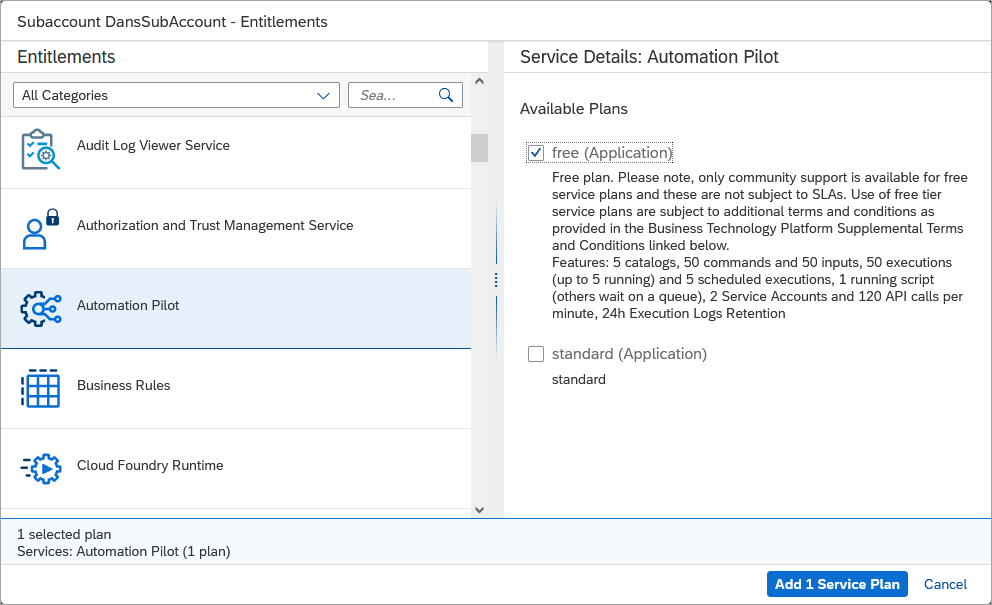Screen dimensions: 992x605
Task: Click the Business Rules grid icon
Action: coord(40,389)
